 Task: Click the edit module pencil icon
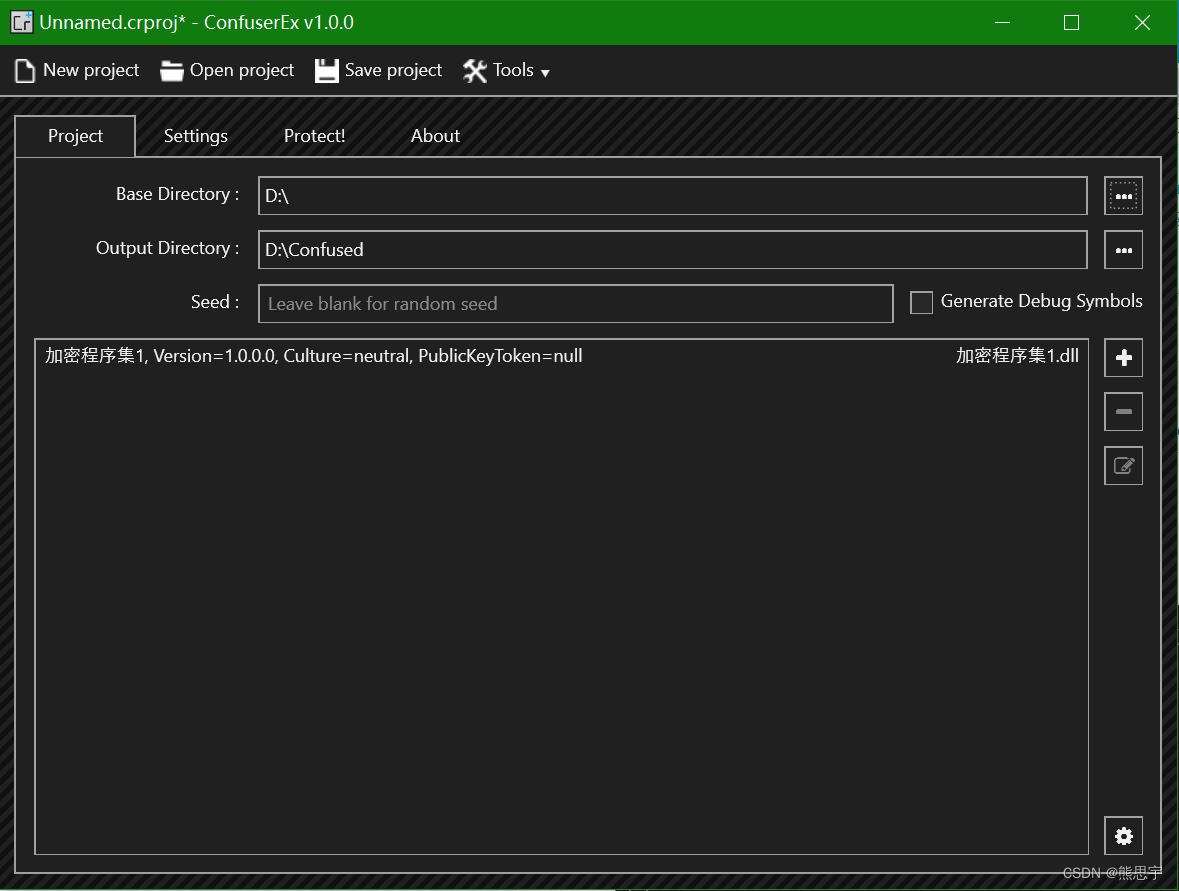1123,465
